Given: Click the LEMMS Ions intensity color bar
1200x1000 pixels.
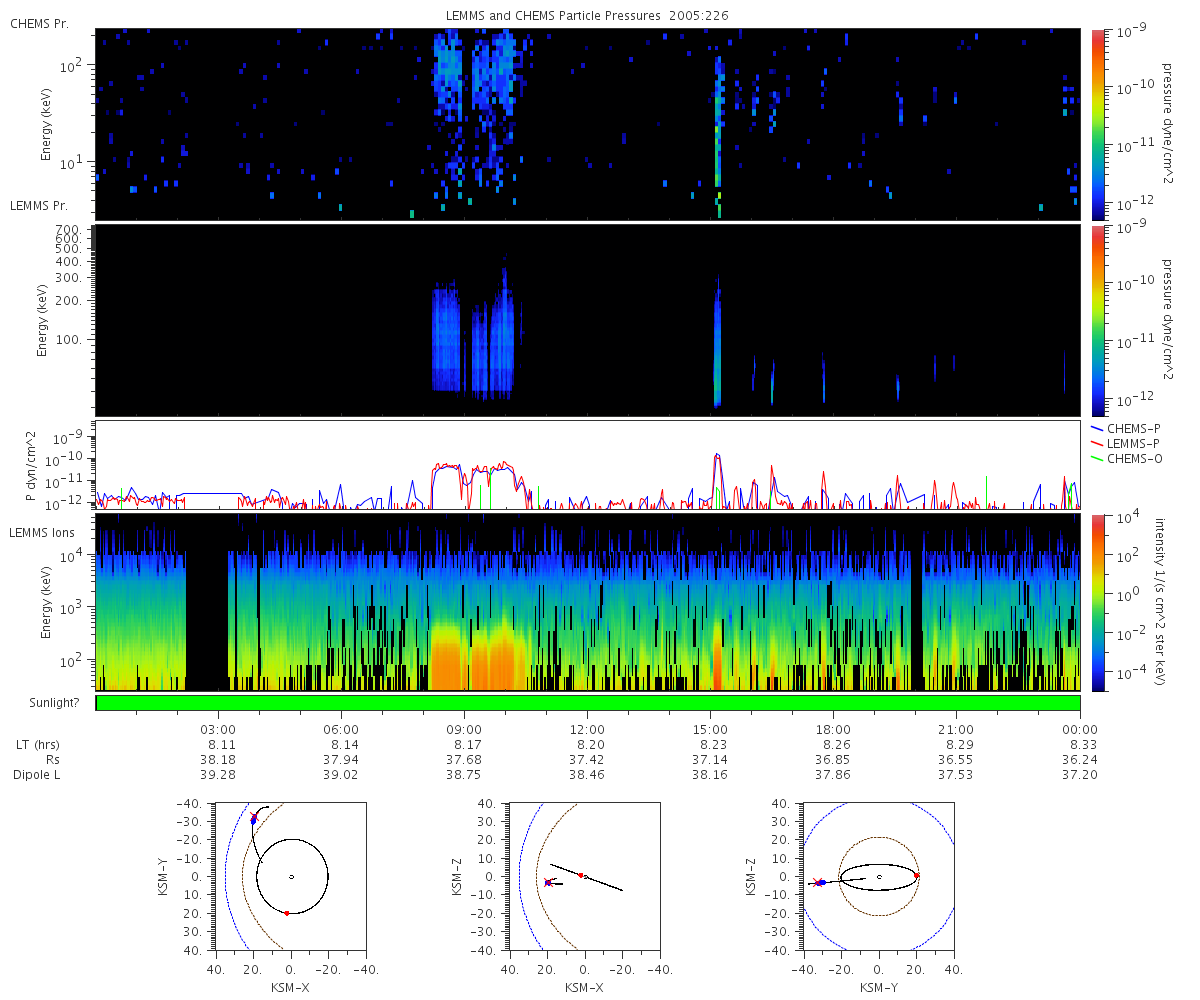Looking at the screenshot, I should point(1098,602).
